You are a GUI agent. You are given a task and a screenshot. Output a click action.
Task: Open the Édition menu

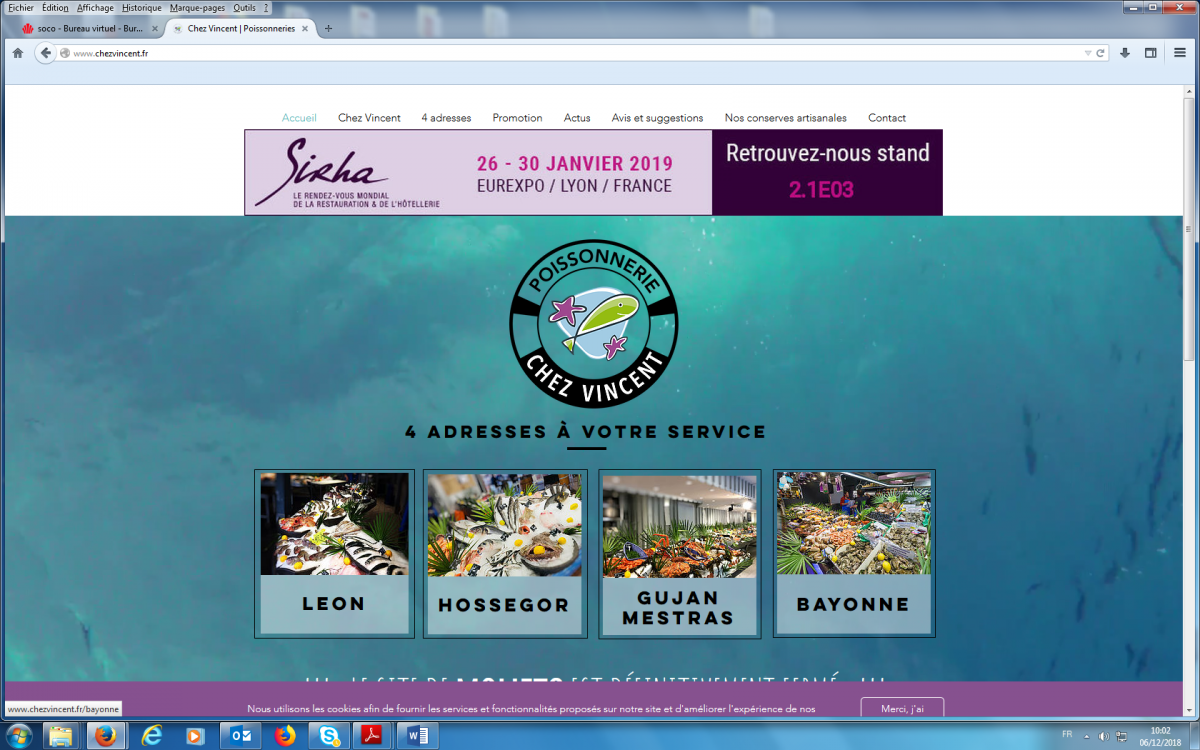click(55, 7)
